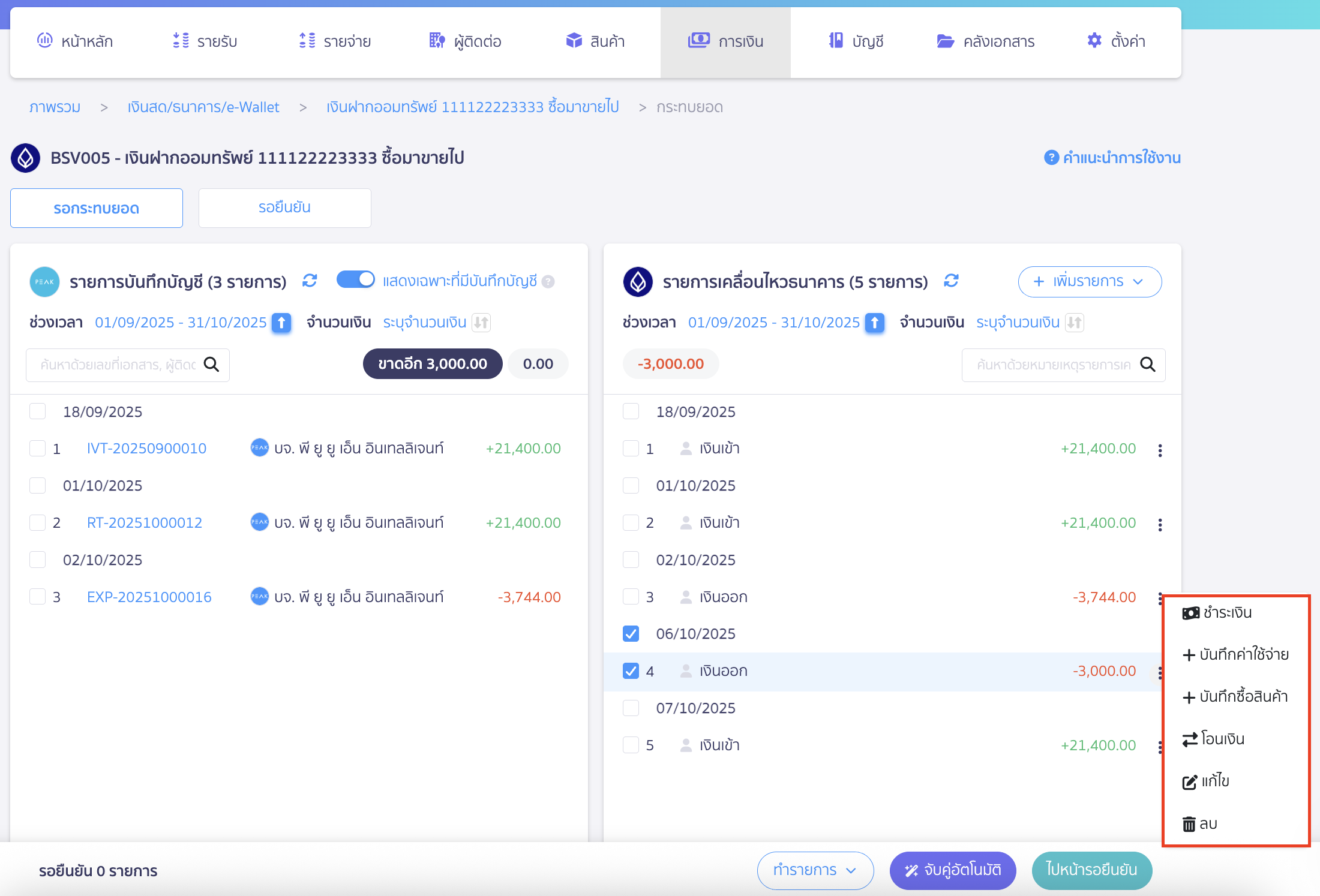
Task: Select โอนเงิน from the context menu
Action: 1214,739
